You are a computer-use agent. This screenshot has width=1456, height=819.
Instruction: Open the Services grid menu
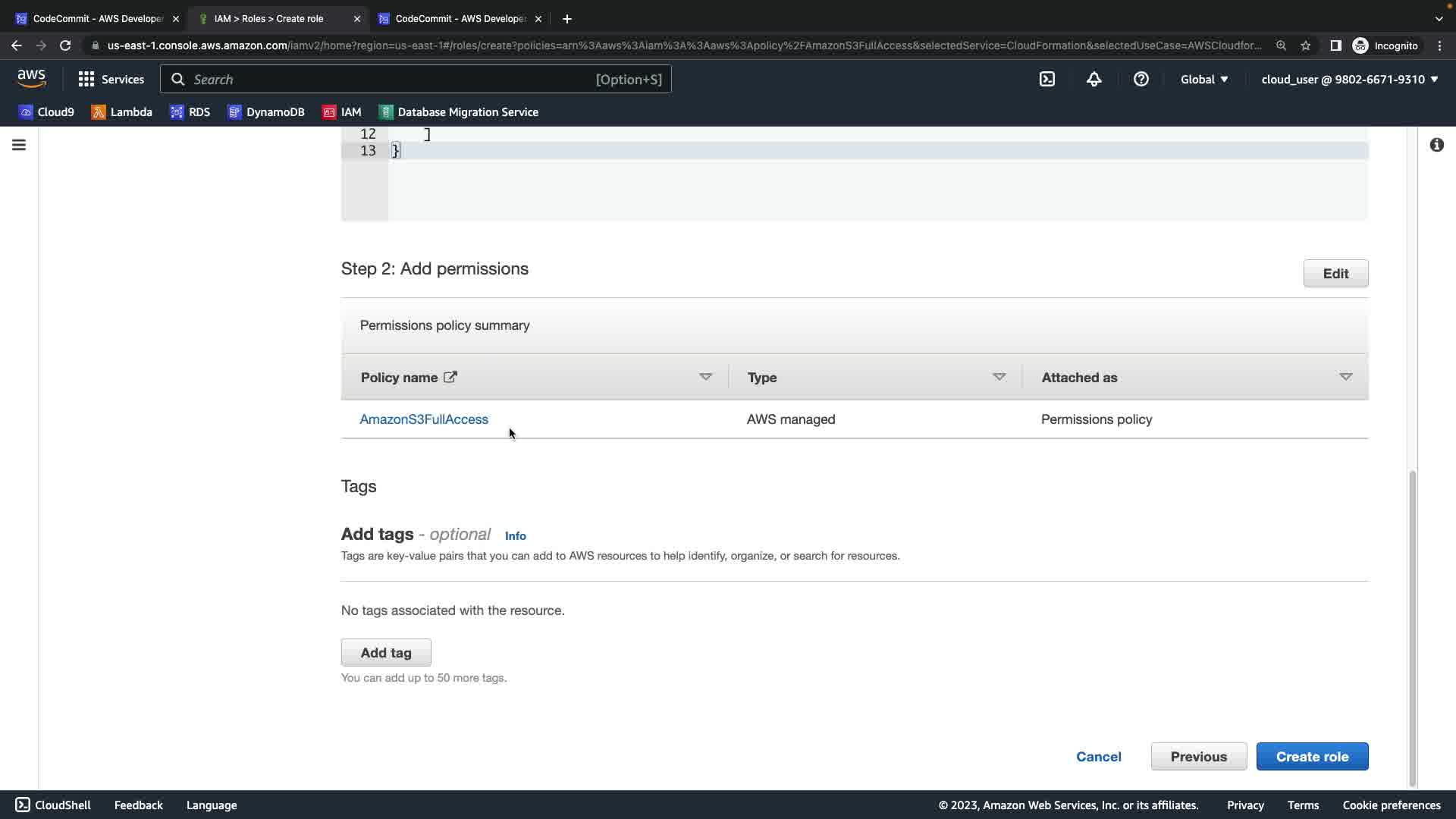[111, 79]
